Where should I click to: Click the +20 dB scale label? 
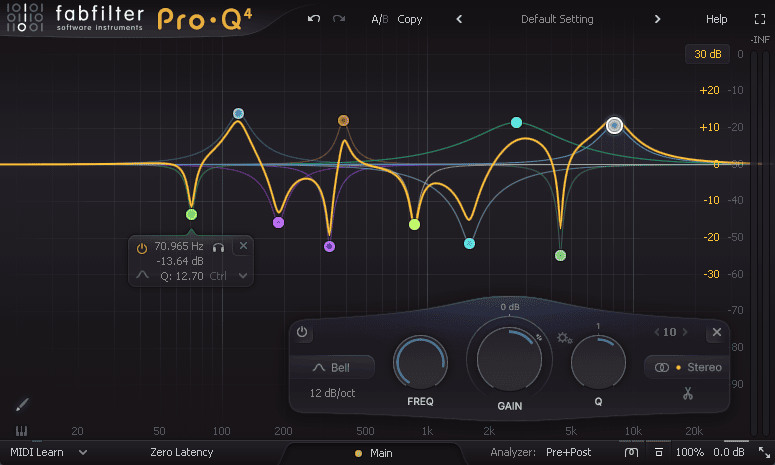click(709, 90)
